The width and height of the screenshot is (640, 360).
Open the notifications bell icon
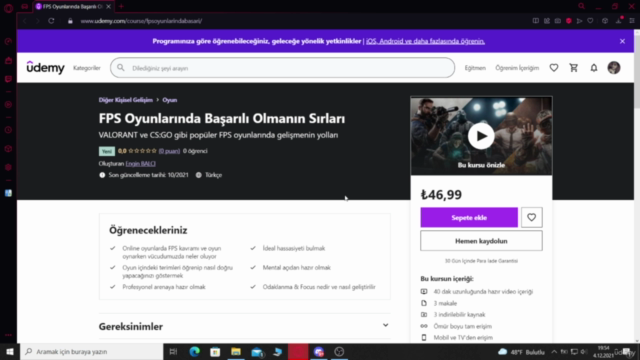(593, 68)
